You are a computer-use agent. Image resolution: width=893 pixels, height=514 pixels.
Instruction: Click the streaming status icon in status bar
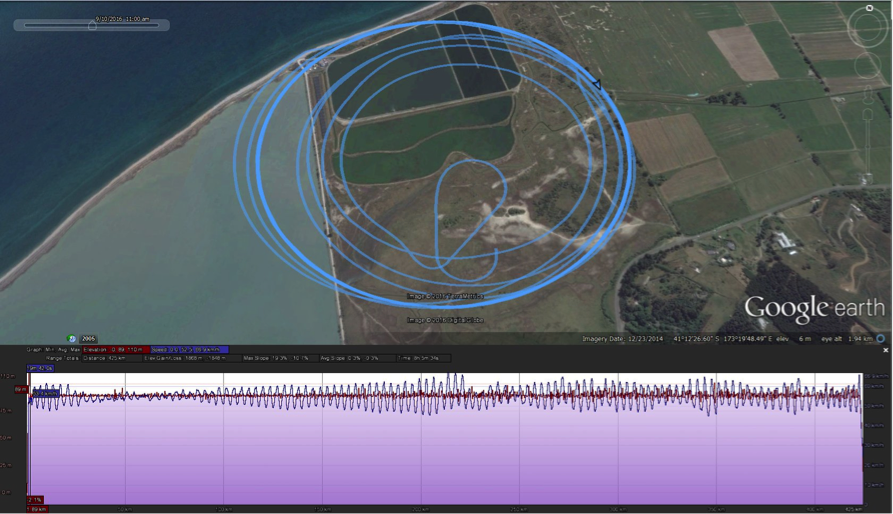pyautogui.click(x=880, y=339)
